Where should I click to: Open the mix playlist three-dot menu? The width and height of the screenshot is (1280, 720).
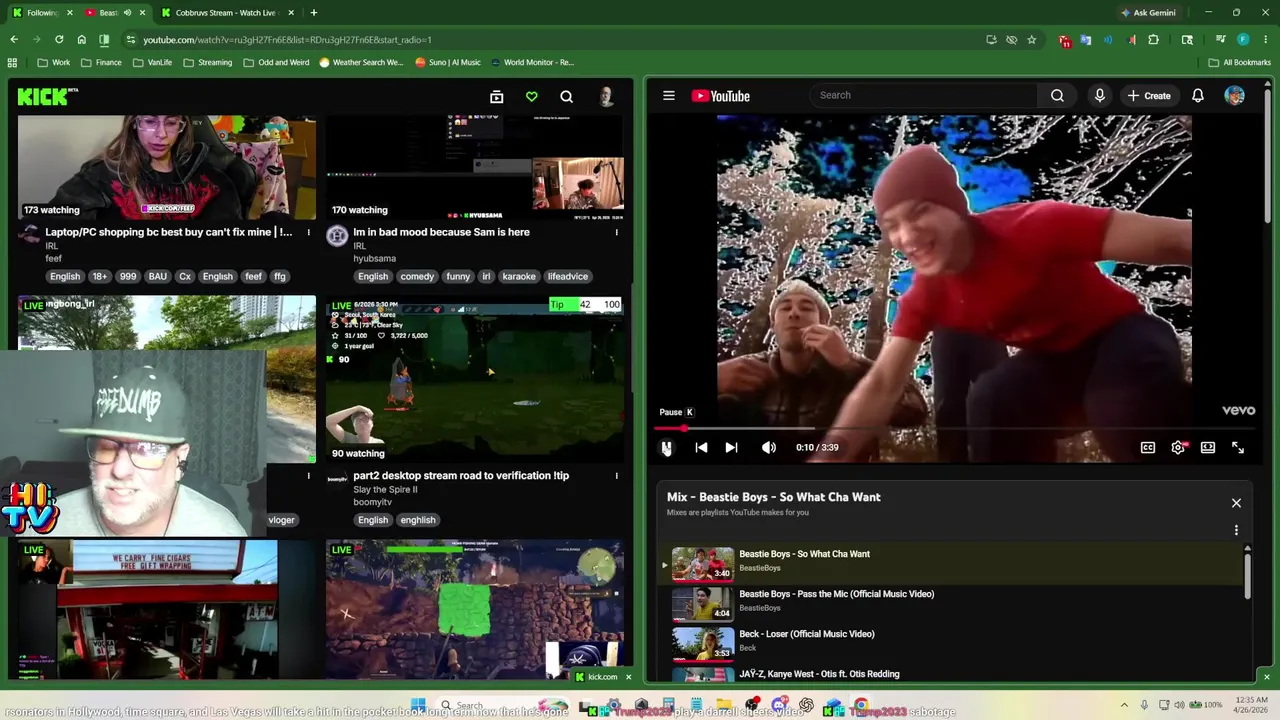coord(1236,530)
